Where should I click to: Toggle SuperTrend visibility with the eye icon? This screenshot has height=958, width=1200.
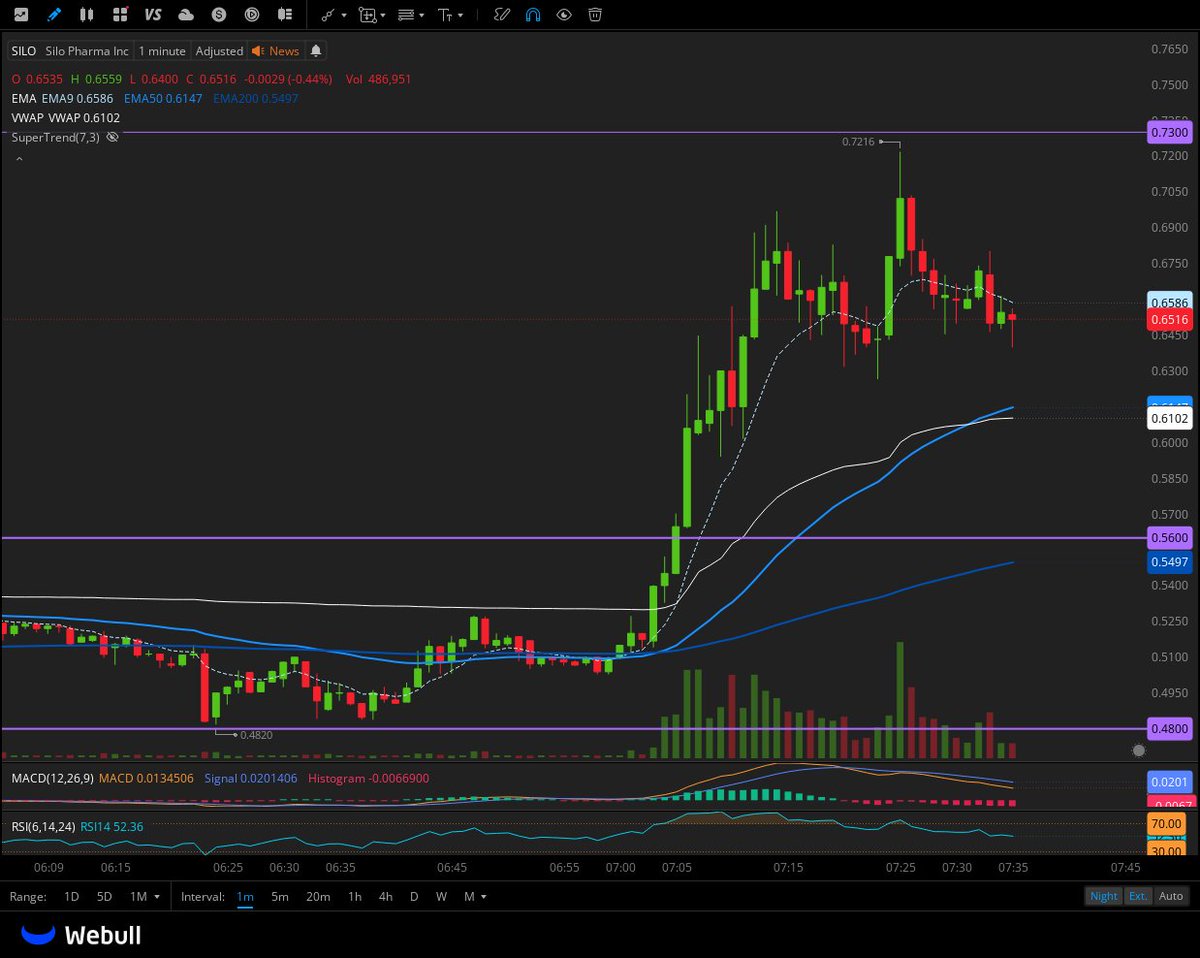click(112, 137)
